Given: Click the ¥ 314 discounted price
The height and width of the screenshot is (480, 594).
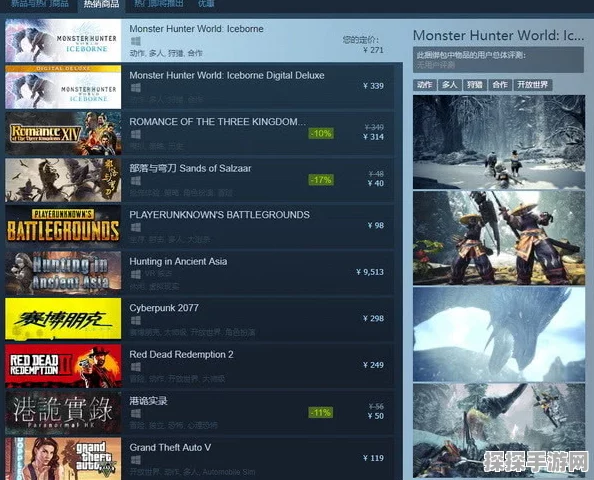Looking at the screenshot, I should click(x=373, y=137).
